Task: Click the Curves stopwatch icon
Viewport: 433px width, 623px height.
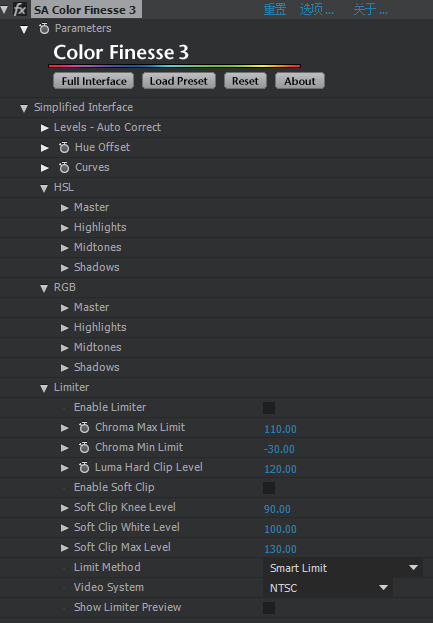Action: (64, 167)
